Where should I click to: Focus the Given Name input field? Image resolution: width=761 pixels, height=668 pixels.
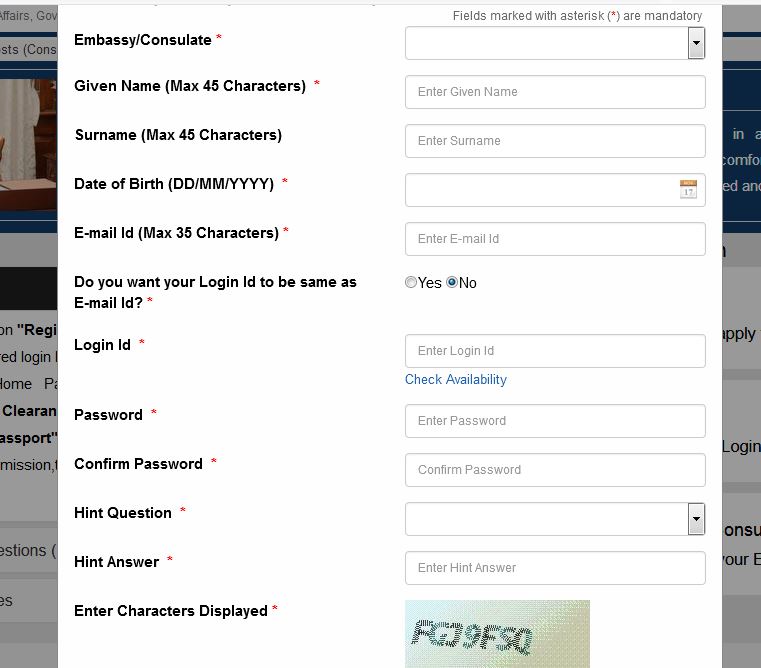[x=555, y=92]
